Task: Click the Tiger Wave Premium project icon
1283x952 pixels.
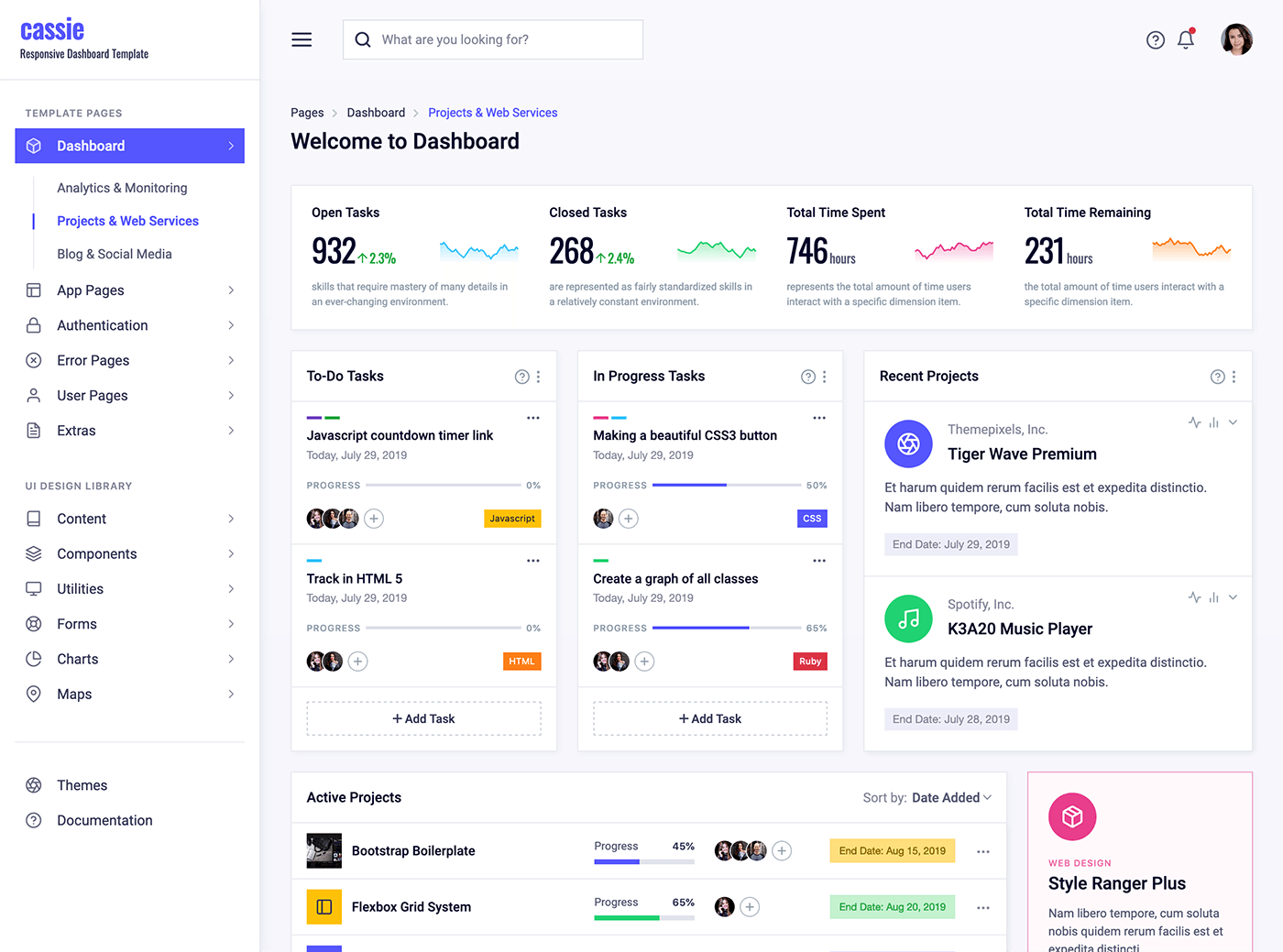Action: 907,443
